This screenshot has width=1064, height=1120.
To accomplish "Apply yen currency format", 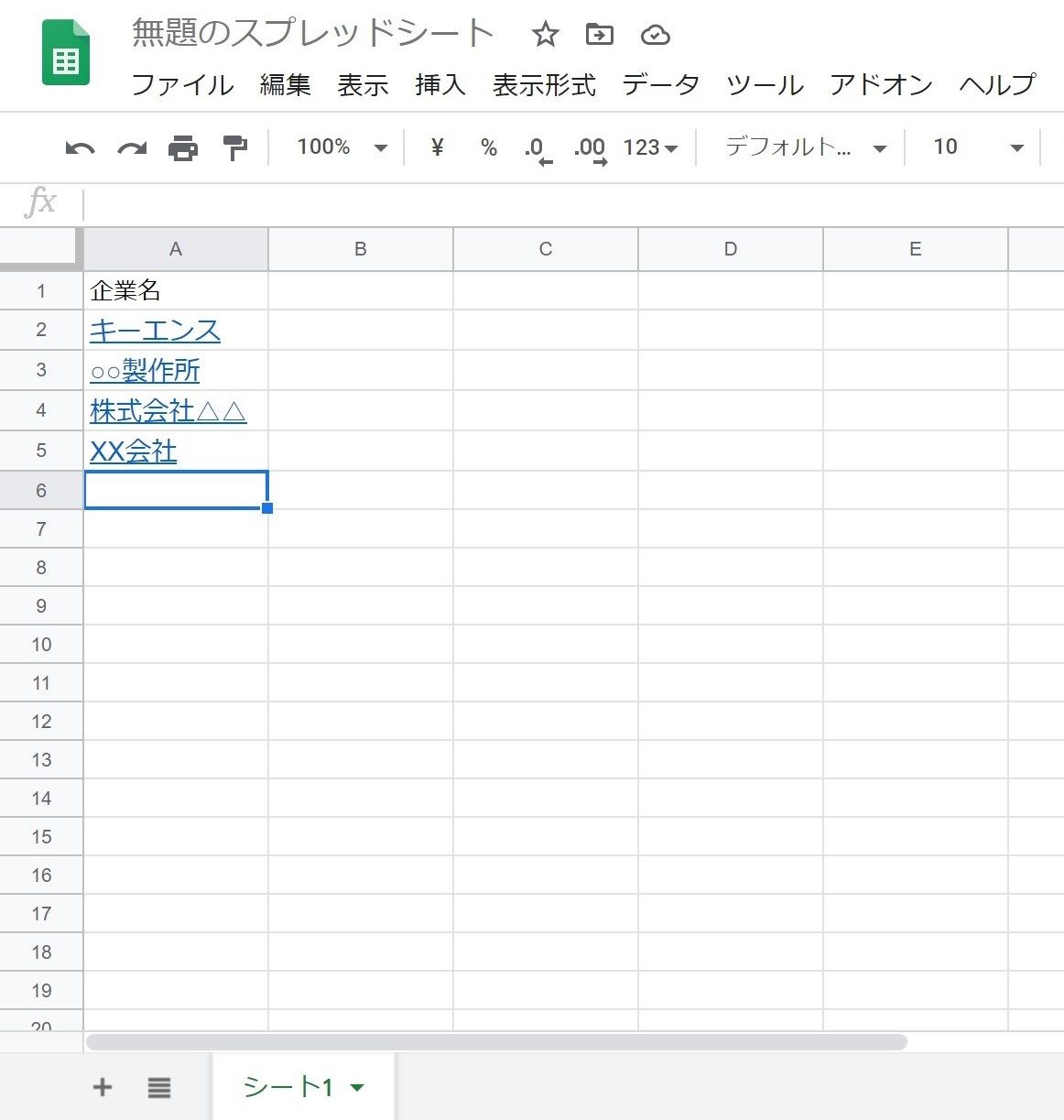I will tap(437, 147).
